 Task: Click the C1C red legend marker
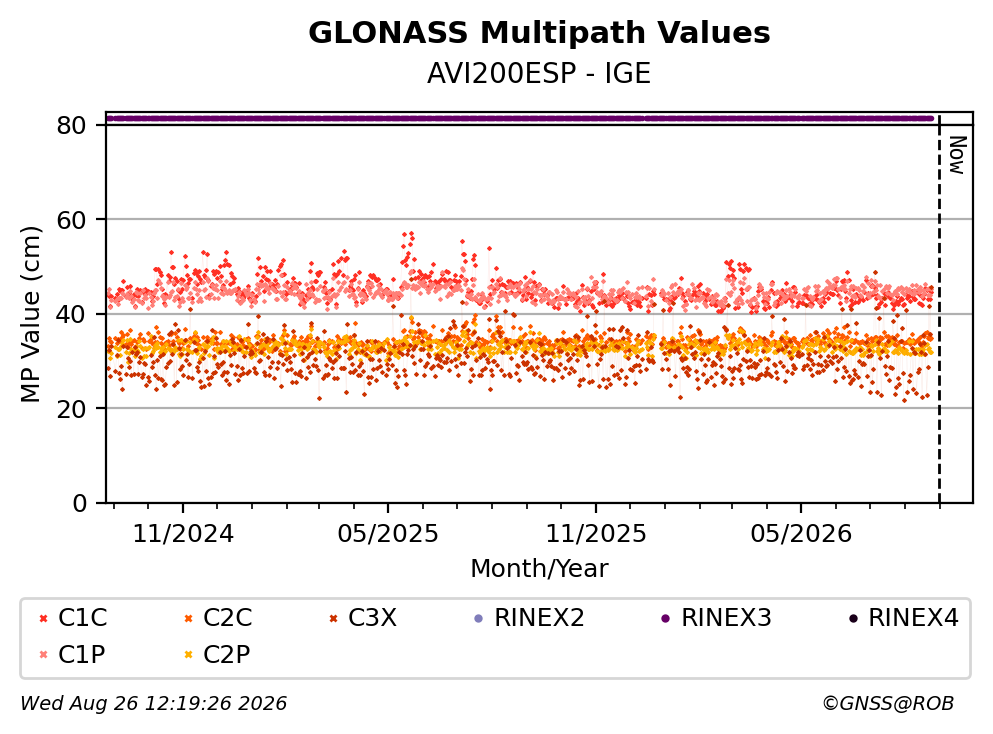[x=43, y=619]
